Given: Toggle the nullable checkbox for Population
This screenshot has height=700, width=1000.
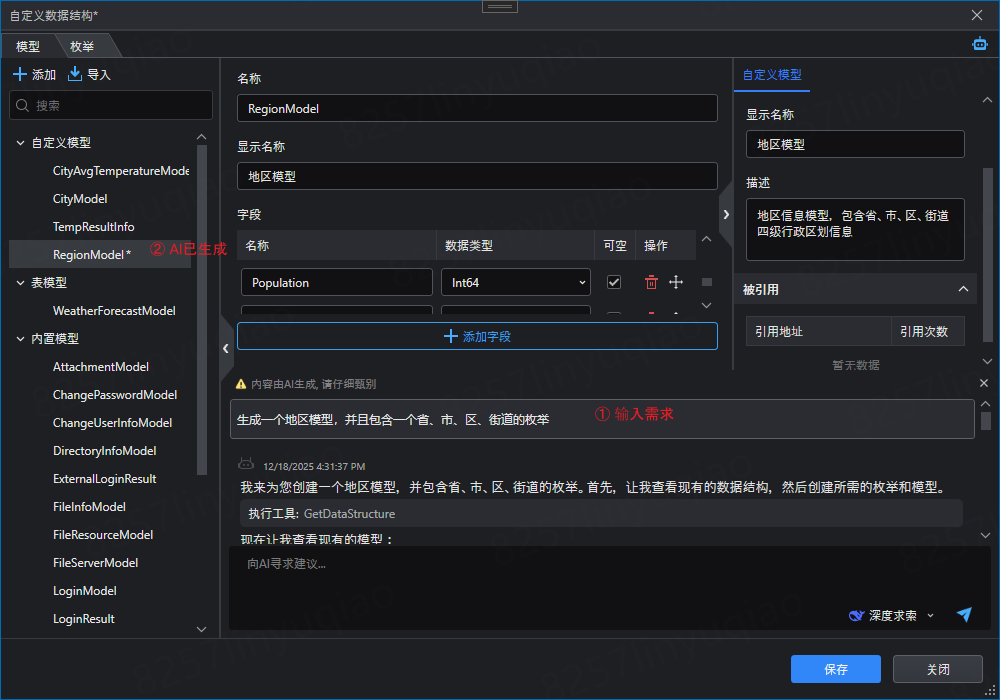Looking at the screenshot, I should click(614, 283).
